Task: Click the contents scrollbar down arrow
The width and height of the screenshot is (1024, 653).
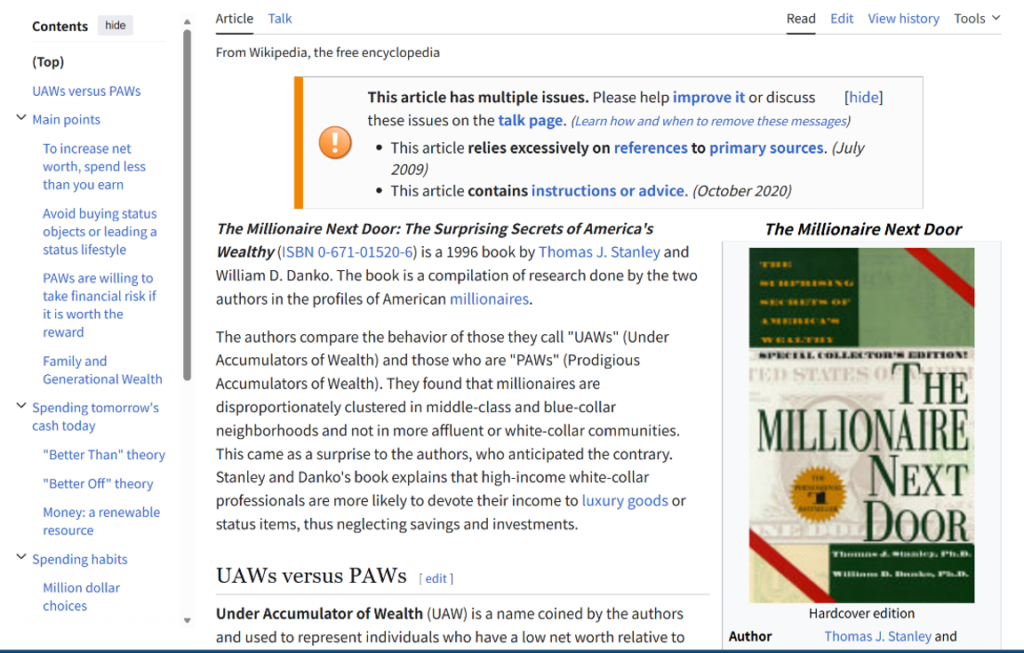Action: (x=187, y=620)
